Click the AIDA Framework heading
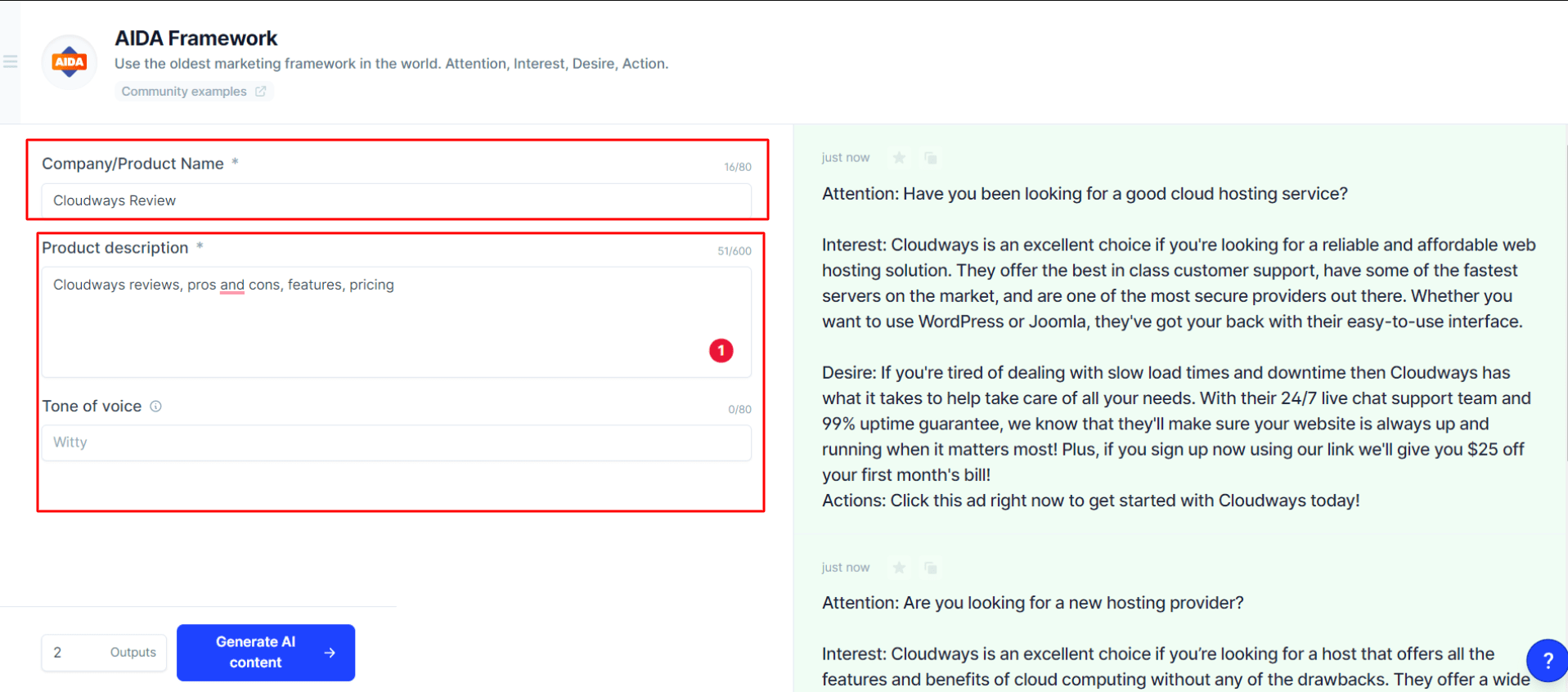The height and width of the screenshot is (692, 1568). 195,38
